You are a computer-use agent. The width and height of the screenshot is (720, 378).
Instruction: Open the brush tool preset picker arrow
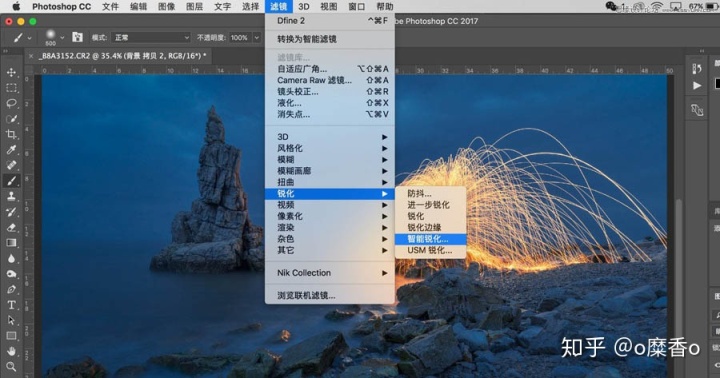pos(29,38)
